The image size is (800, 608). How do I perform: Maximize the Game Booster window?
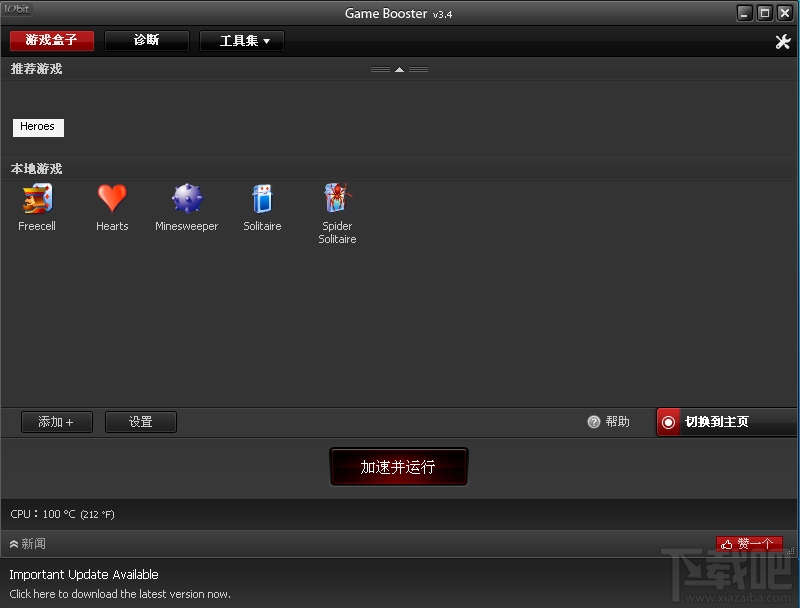point(764,13)
